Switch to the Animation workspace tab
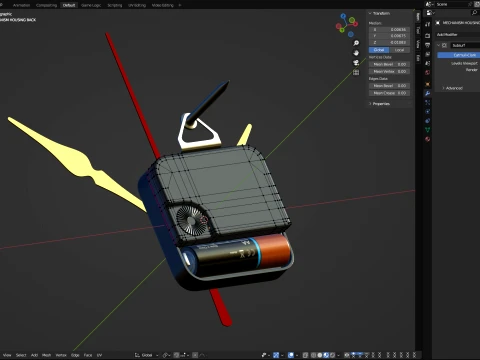Screen dimensions: 480x360 [21, 5]
